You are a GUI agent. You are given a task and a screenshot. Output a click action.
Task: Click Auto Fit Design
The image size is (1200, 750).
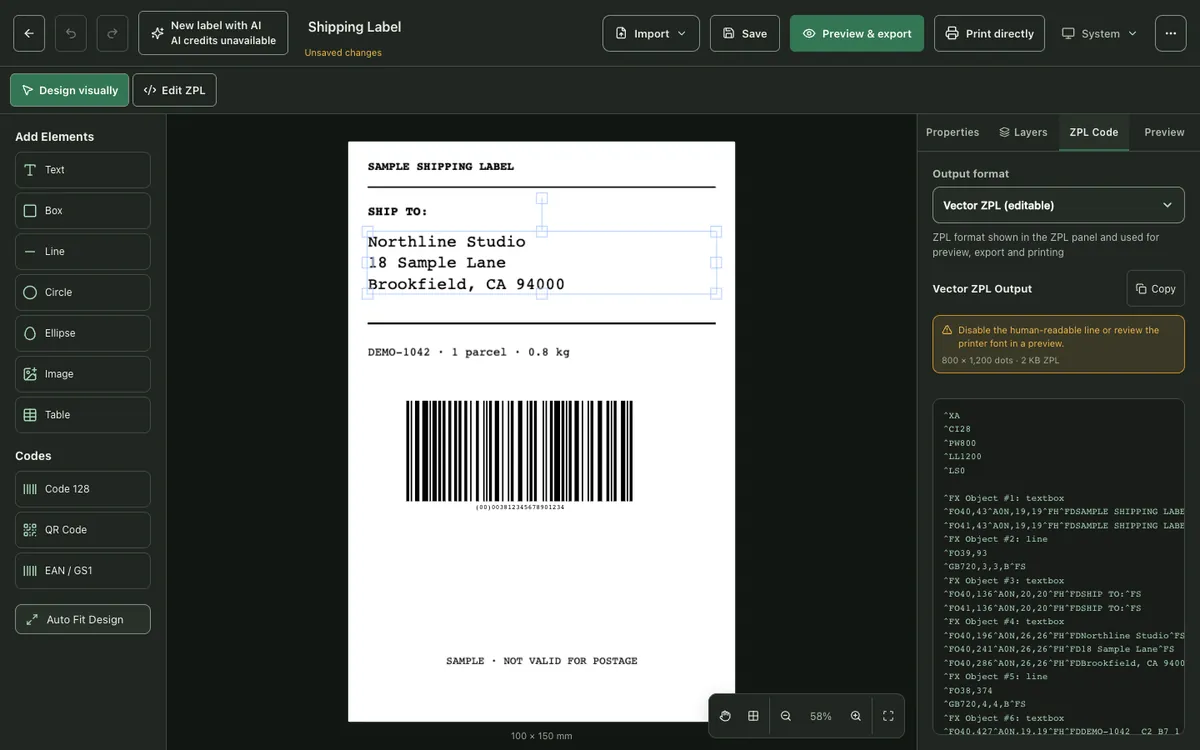pos(83,619)
